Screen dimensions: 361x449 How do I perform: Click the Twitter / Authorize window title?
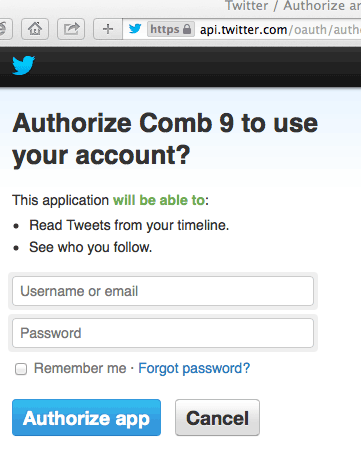(293, 6)
